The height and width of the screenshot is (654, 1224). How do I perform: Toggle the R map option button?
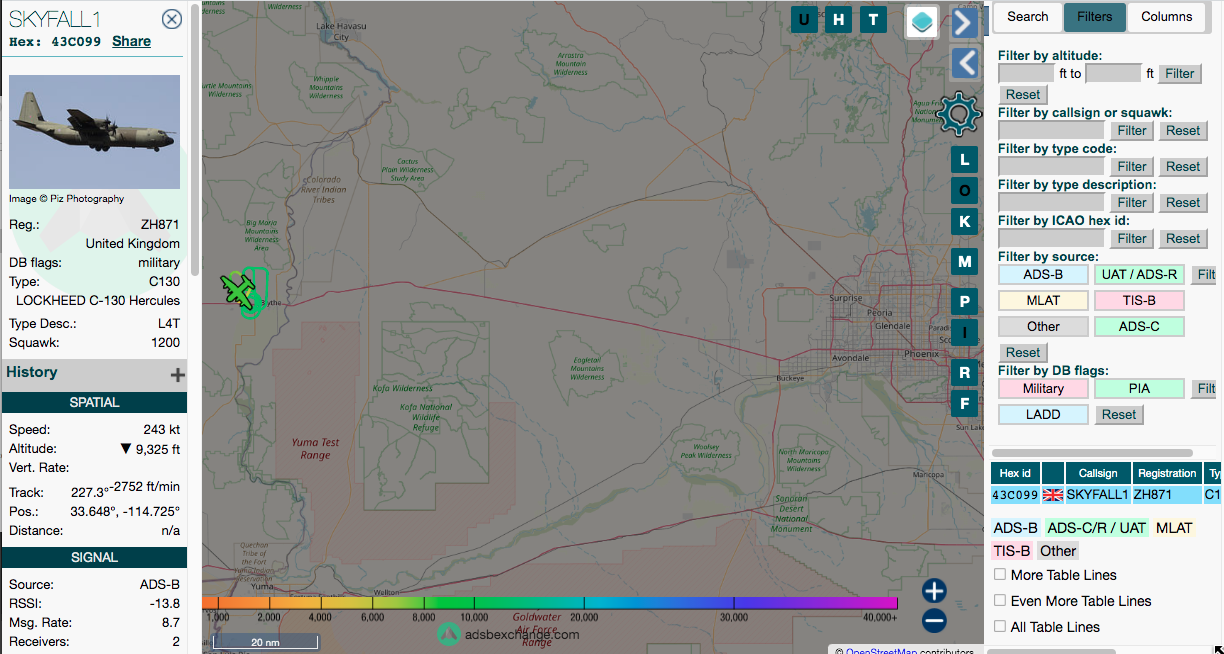pos(964,373)
